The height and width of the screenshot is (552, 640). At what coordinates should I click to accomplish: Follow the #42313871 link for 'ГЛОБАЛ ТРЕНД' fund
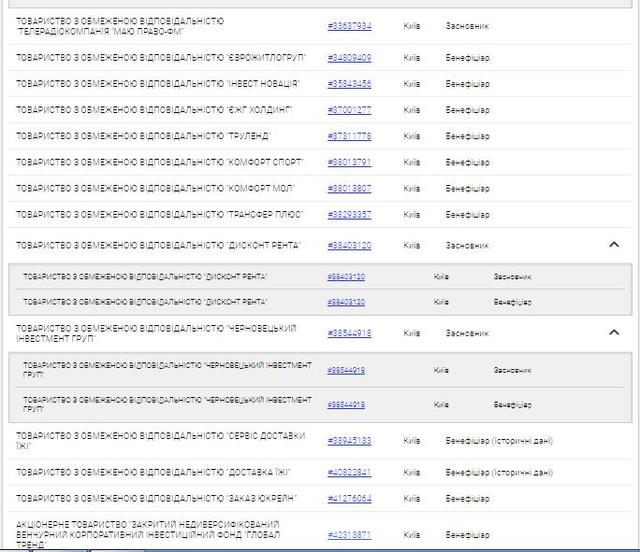pyautogui.click(x=349, y=535)
